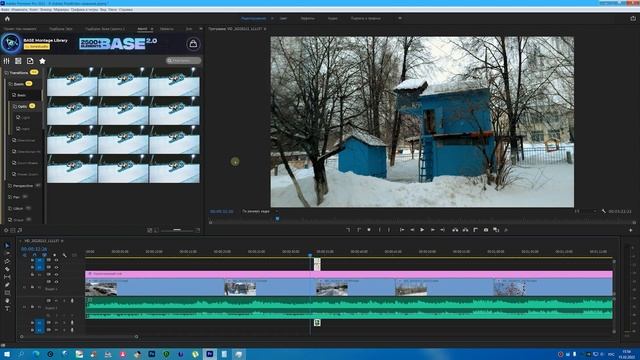Screen dimensions: 640x360
Task: Click the BASE panel import file icon
Action: point(30,61)
